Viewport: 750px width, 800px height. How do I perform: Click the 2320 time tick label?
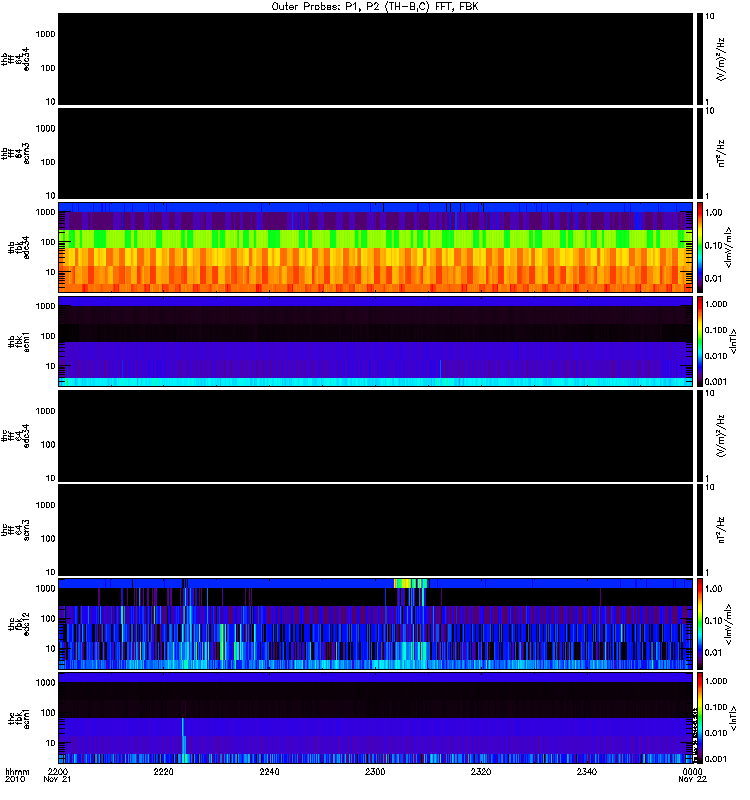click(481, 772)
